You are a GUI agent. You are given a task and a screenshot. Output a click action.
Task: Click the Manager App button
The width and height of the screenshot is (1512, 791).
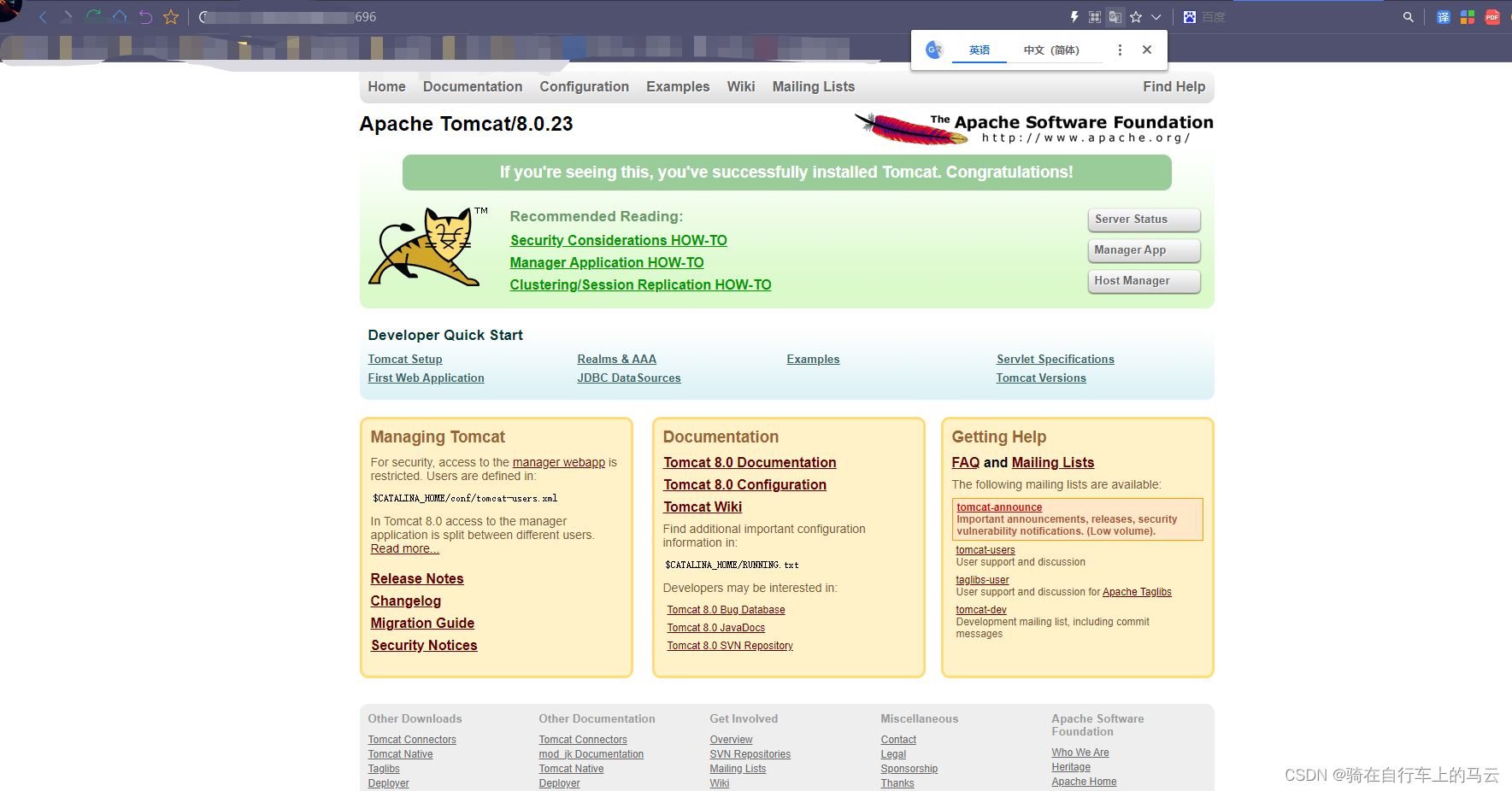1144,250
